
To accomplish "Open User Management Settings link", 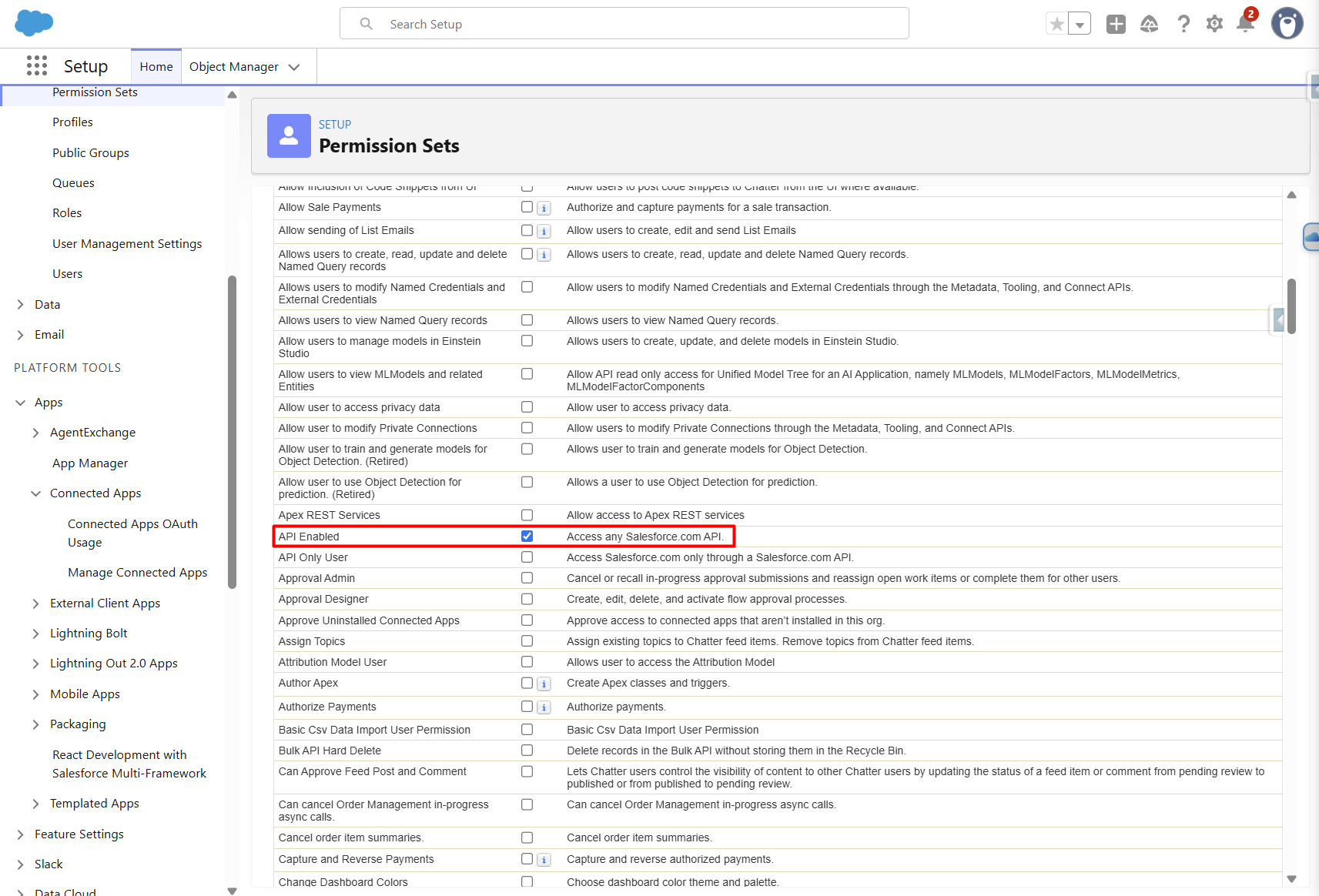I will coord(127,244).
